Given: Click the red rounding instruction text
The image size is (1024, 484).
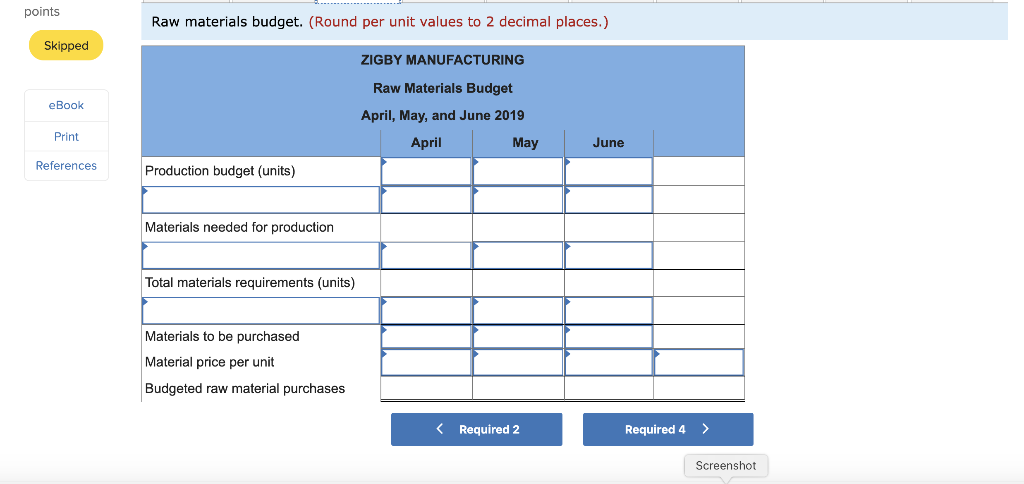Looking at the screenshot, I should pyautogui.click(x=458, y=22).
